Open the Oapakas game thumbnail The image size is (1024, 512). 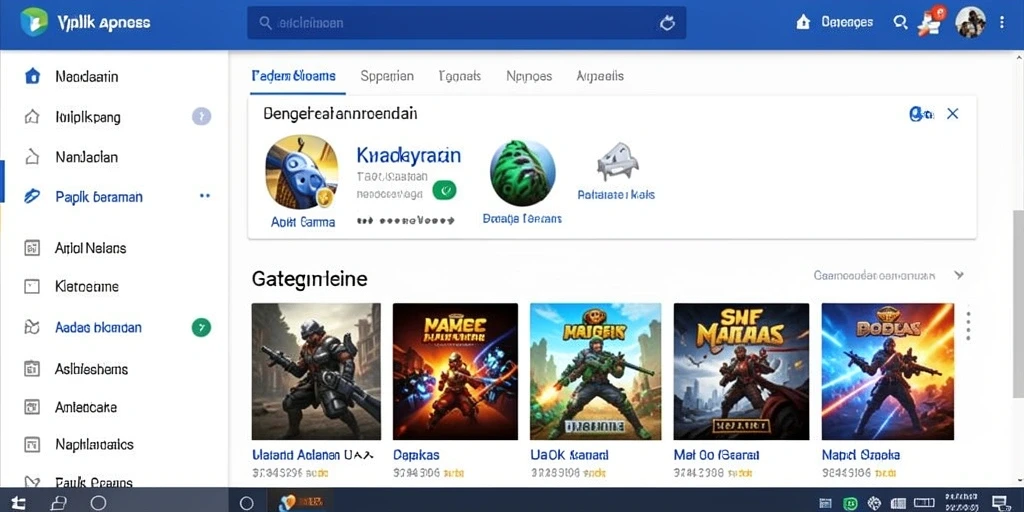[455, 371]
